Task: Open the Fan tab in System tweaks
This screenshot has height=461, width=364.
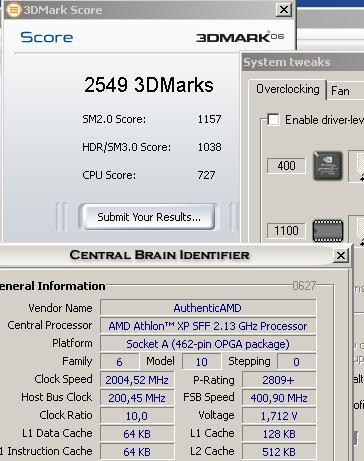Action: pos(340,91)
